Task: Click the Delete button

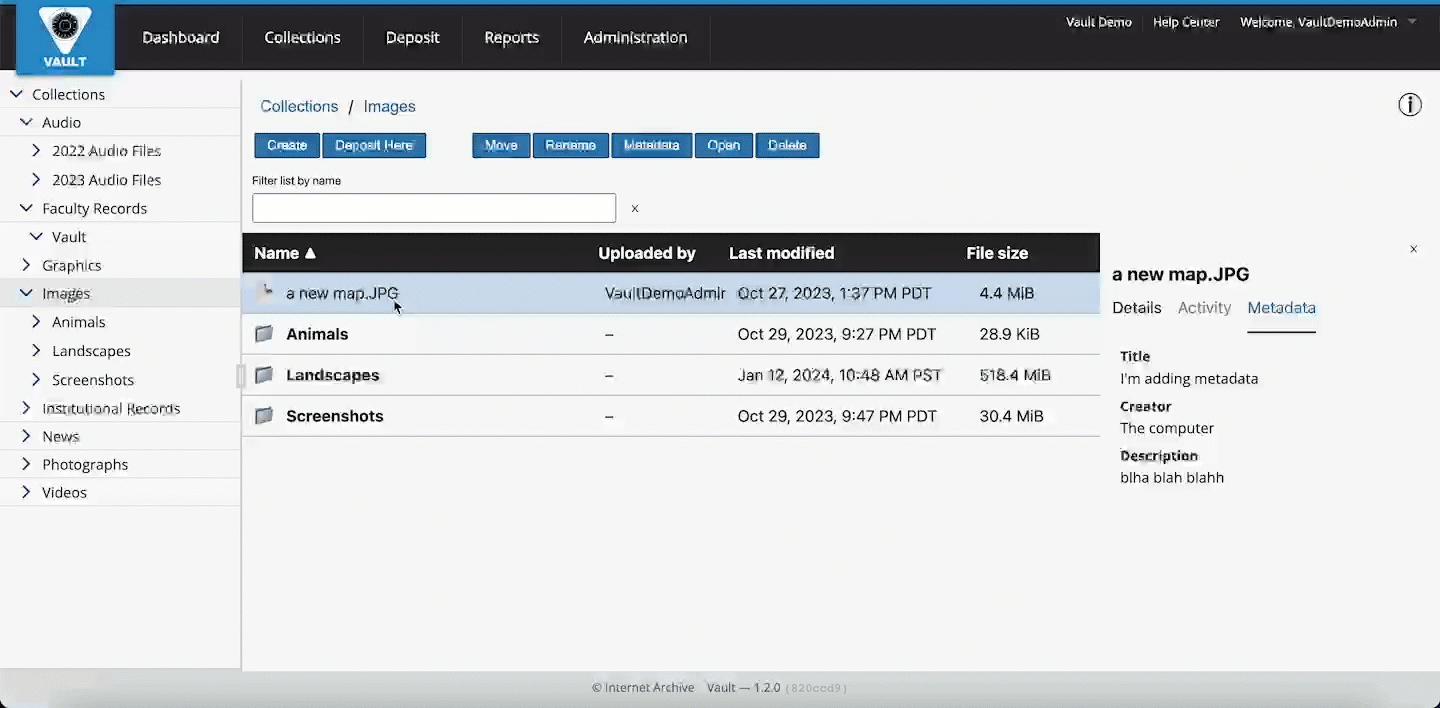Action: [787, 145]
